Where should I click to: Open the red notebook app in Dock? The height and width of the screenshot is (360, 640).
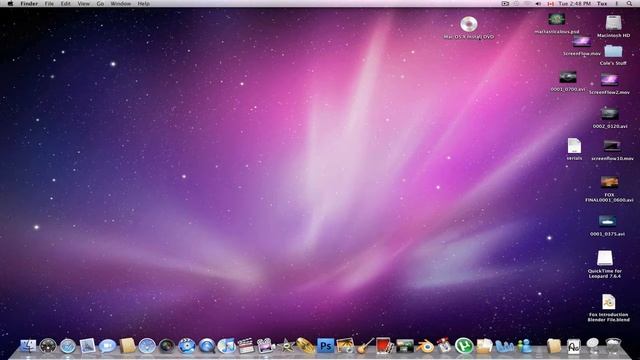(x=384, y=346)
